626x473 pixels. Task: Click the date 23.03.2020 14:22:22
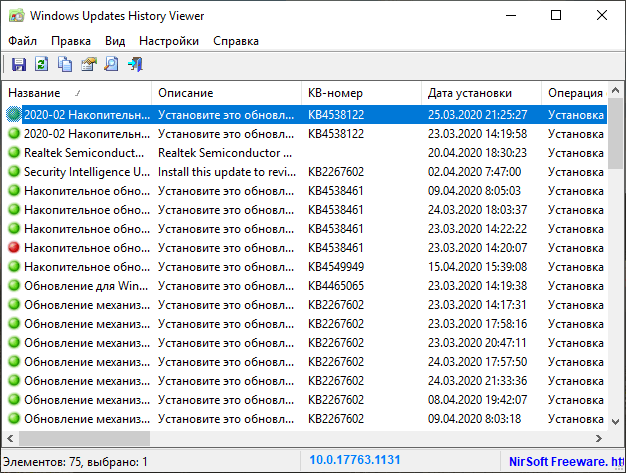click(477, 229)
